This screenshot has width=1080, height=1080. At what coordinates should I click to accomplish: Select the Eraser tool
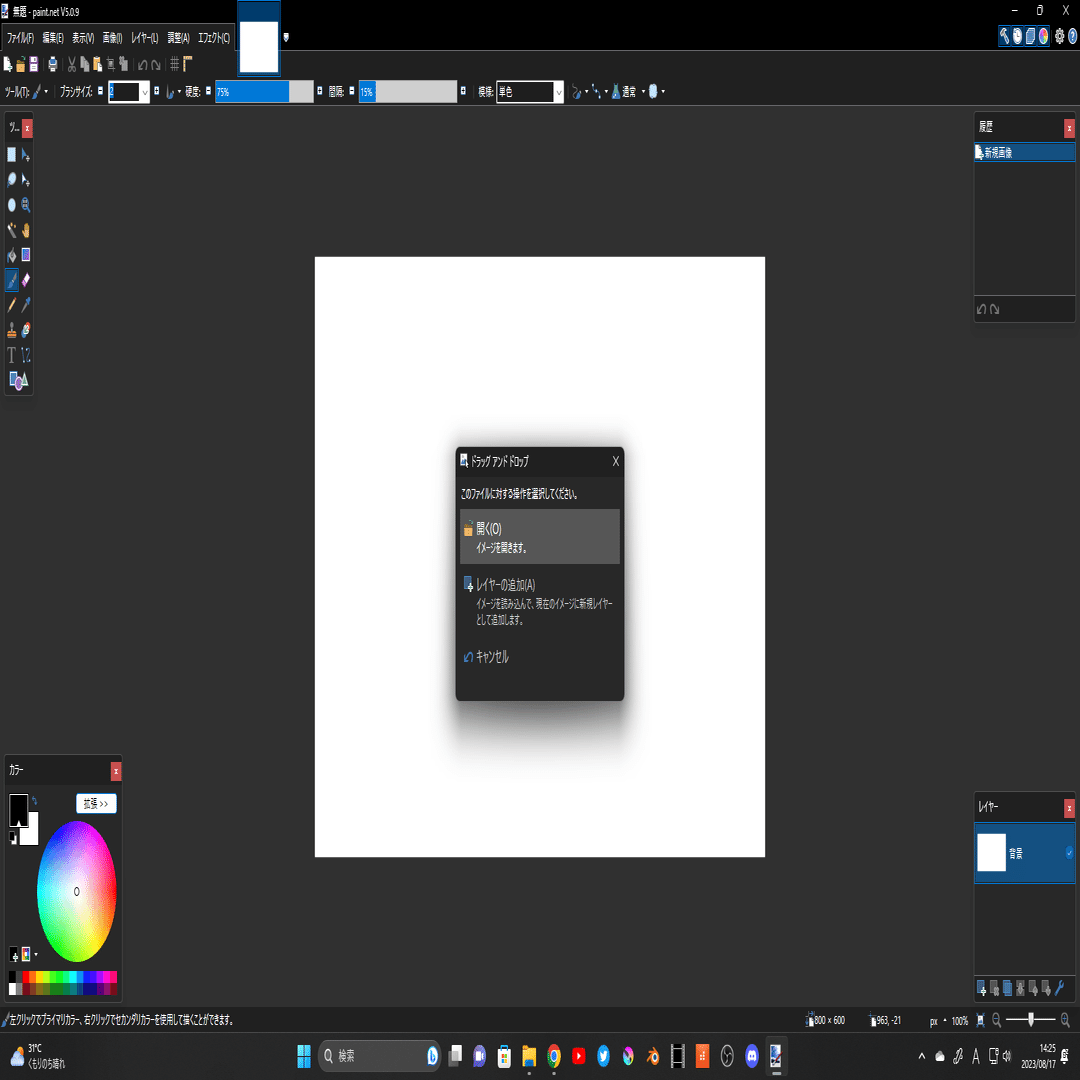pos(25,280)
